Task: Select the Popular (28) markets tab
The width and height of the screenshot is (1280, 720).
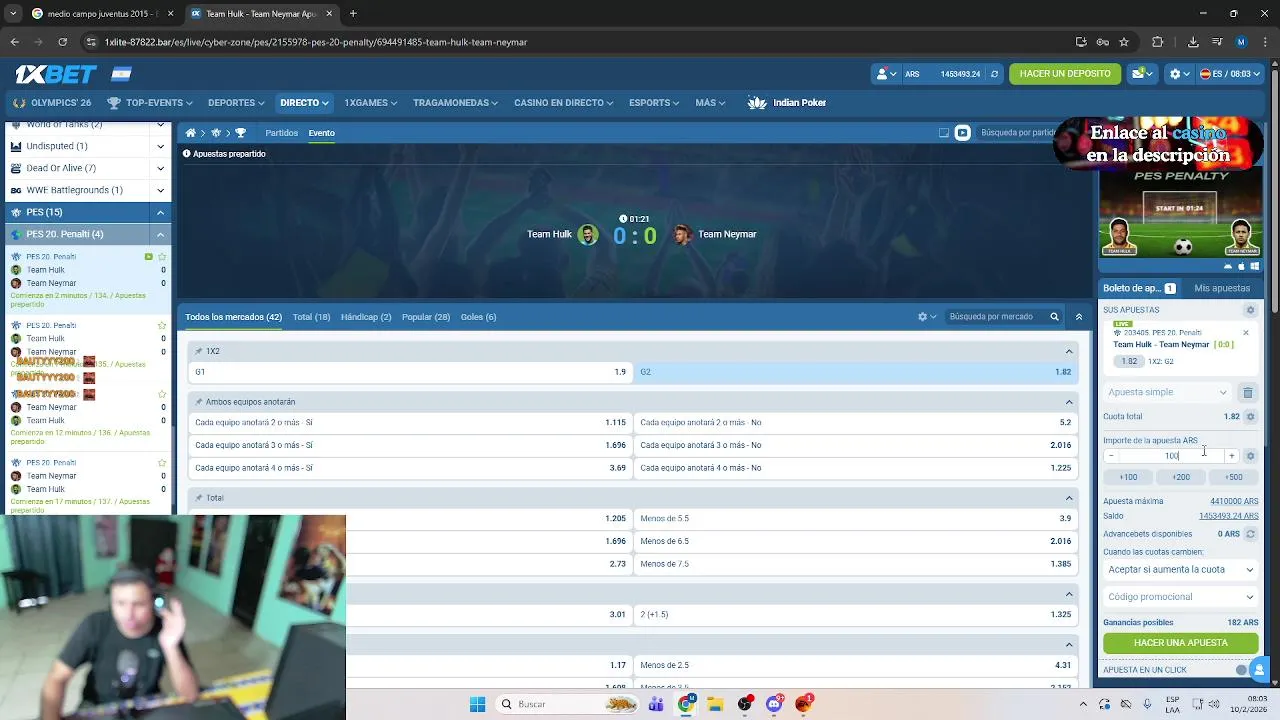Action: point(426,317)
